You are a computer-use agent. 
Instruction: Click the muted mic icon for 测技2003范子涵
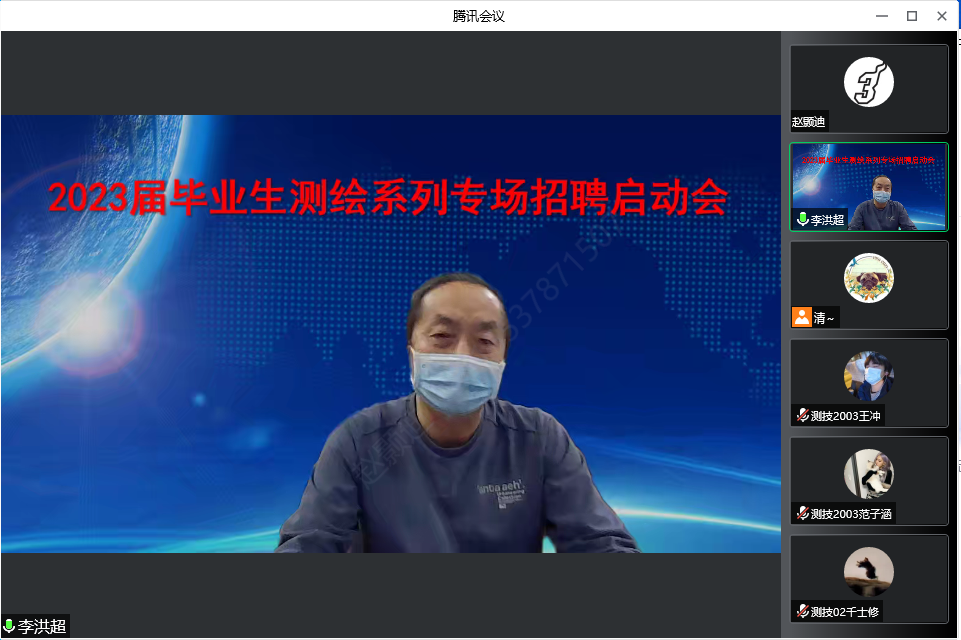pyautogui.click(x=801, y=514)
